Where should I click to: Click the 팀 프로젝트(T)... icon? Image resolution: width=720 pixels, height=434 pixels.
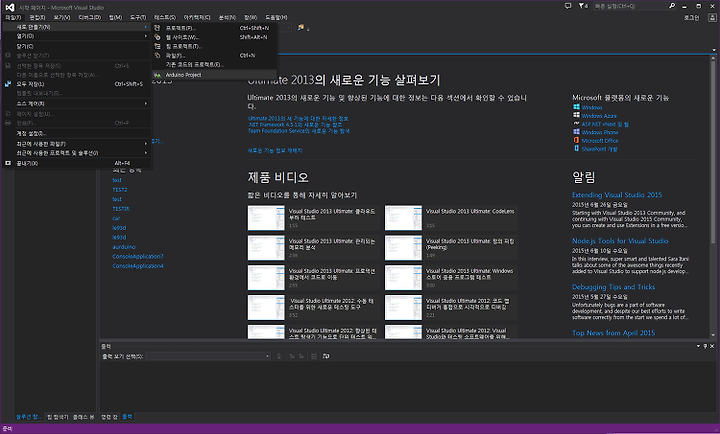pos(158,46)
